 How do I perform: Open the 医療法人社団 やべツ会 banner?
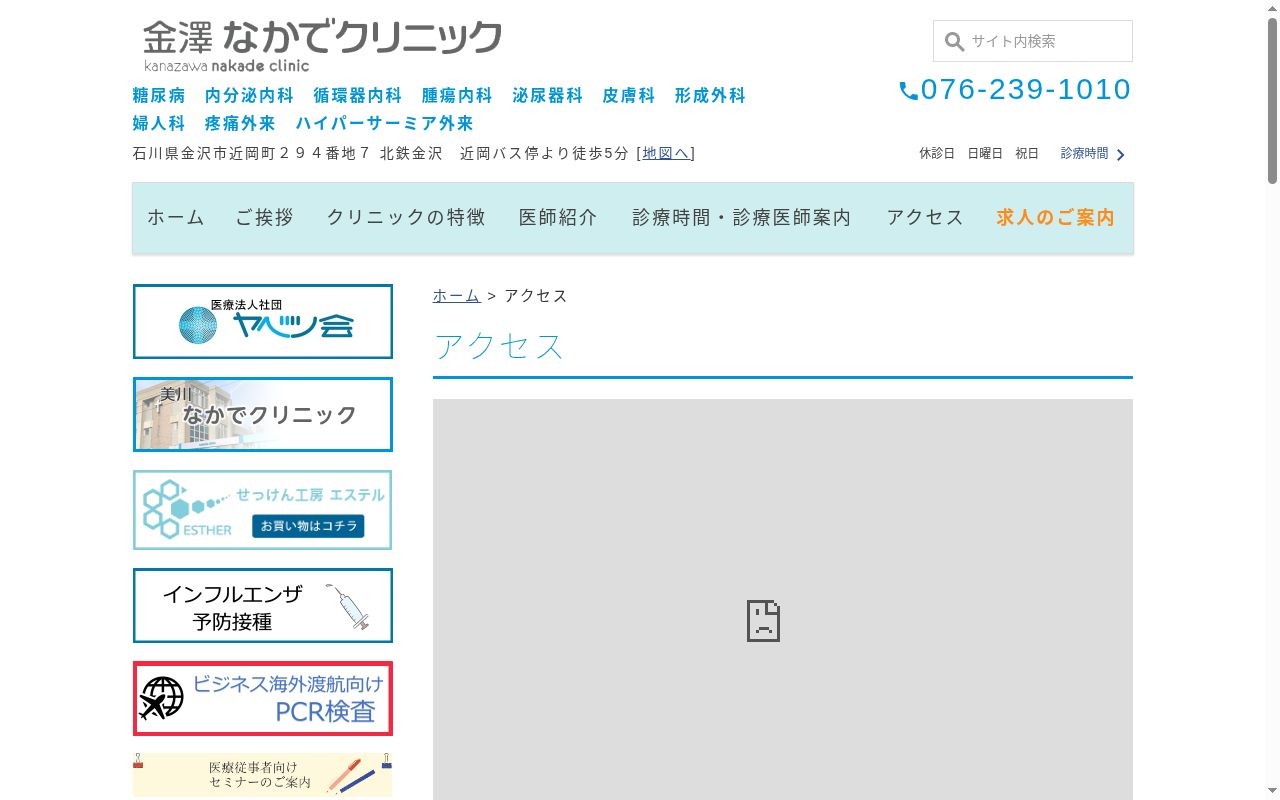coord(263,321)
